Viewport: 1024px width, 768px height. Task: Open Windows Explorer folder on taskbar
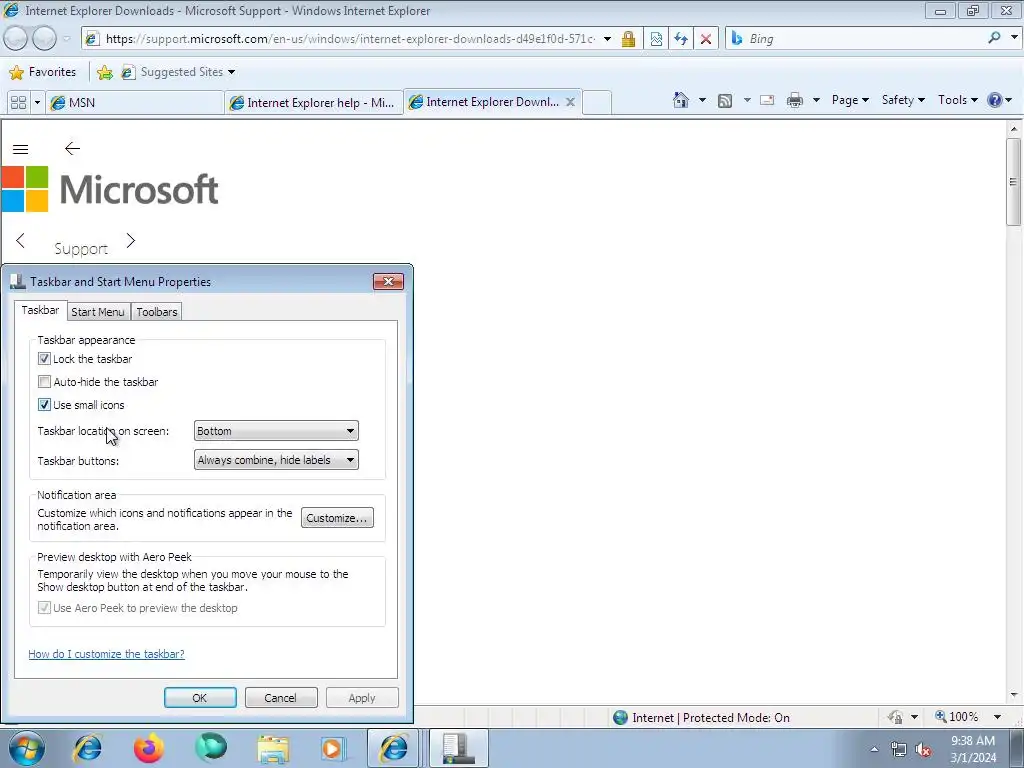273,749
